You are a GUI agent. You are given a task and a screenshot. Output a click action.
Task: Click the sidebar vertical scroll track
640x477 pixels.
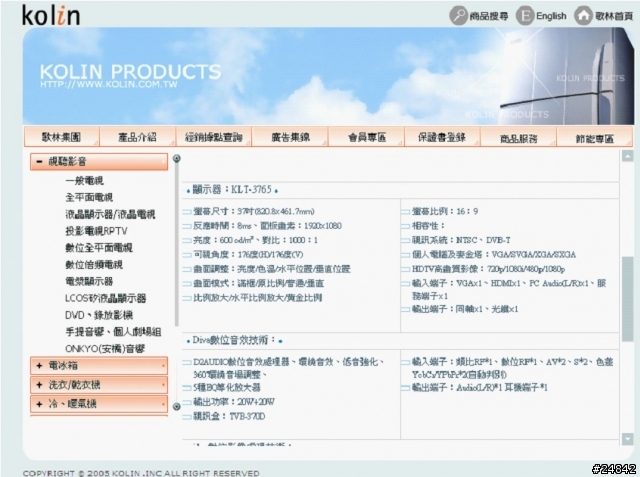(177, 245)
